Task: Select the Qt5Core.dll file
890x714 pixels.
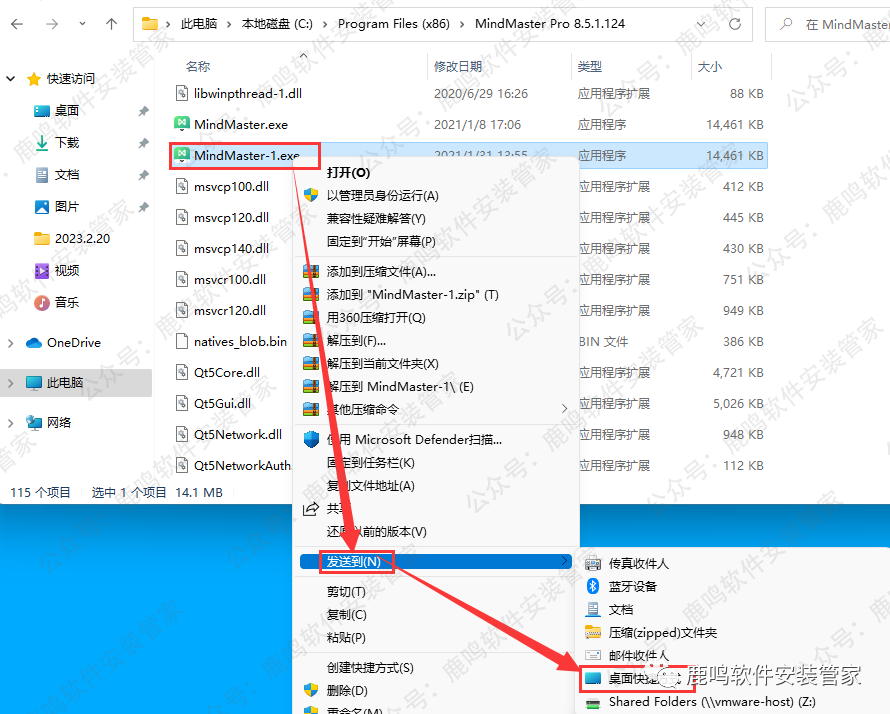Action: click(227, 373)
